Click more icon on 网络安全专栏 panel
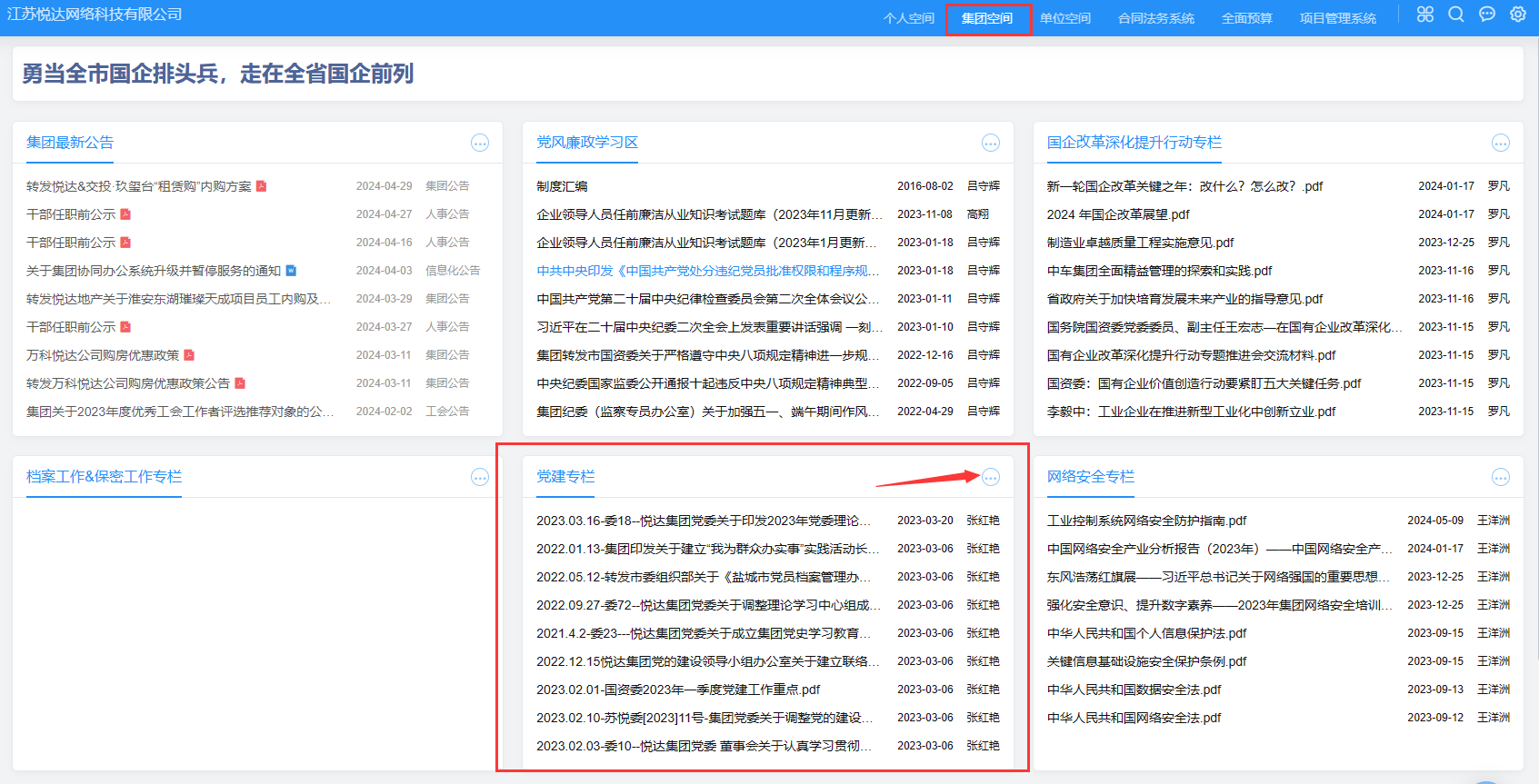 click(1500, 478)
